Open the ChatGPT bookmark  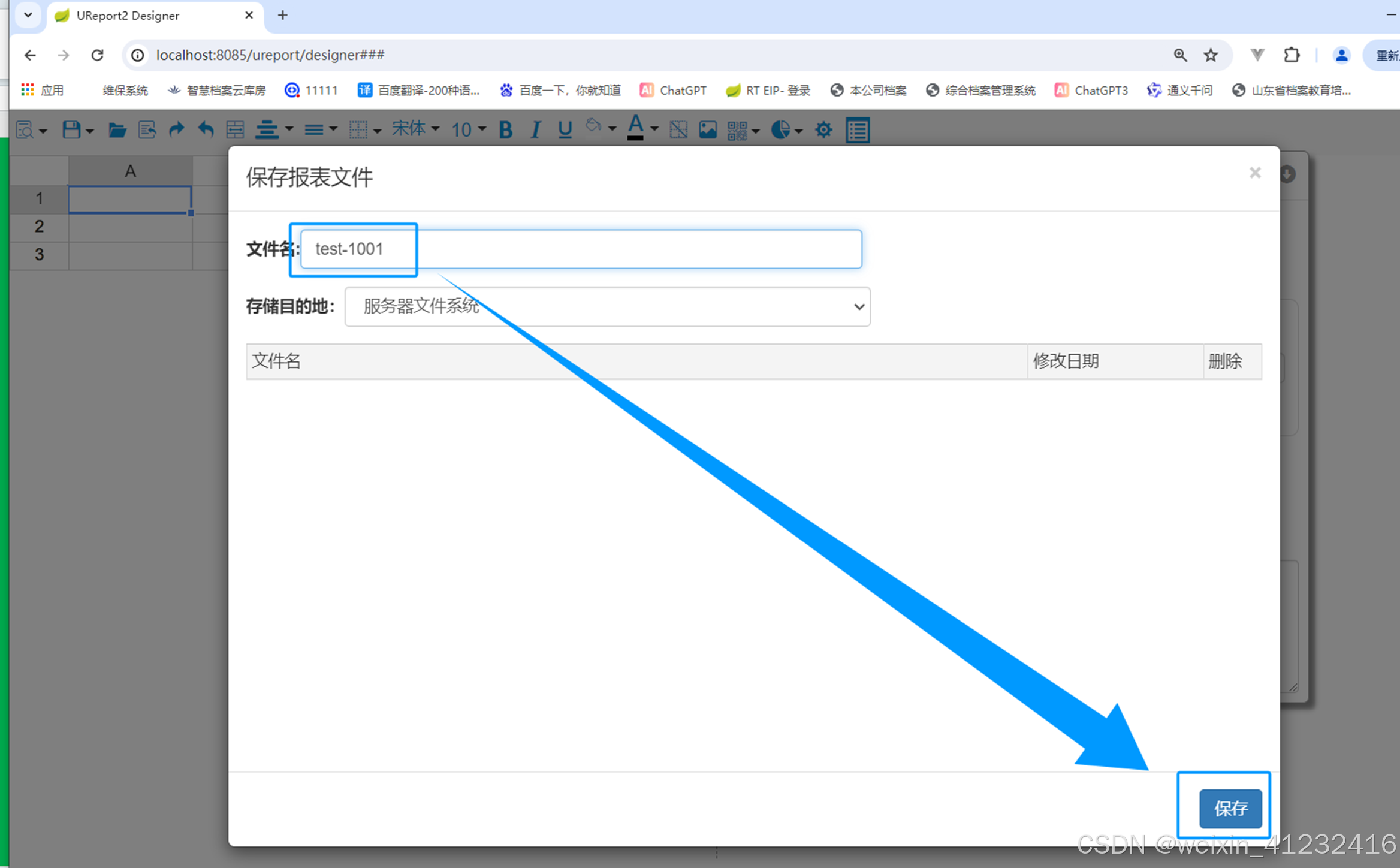coord(673,91)
